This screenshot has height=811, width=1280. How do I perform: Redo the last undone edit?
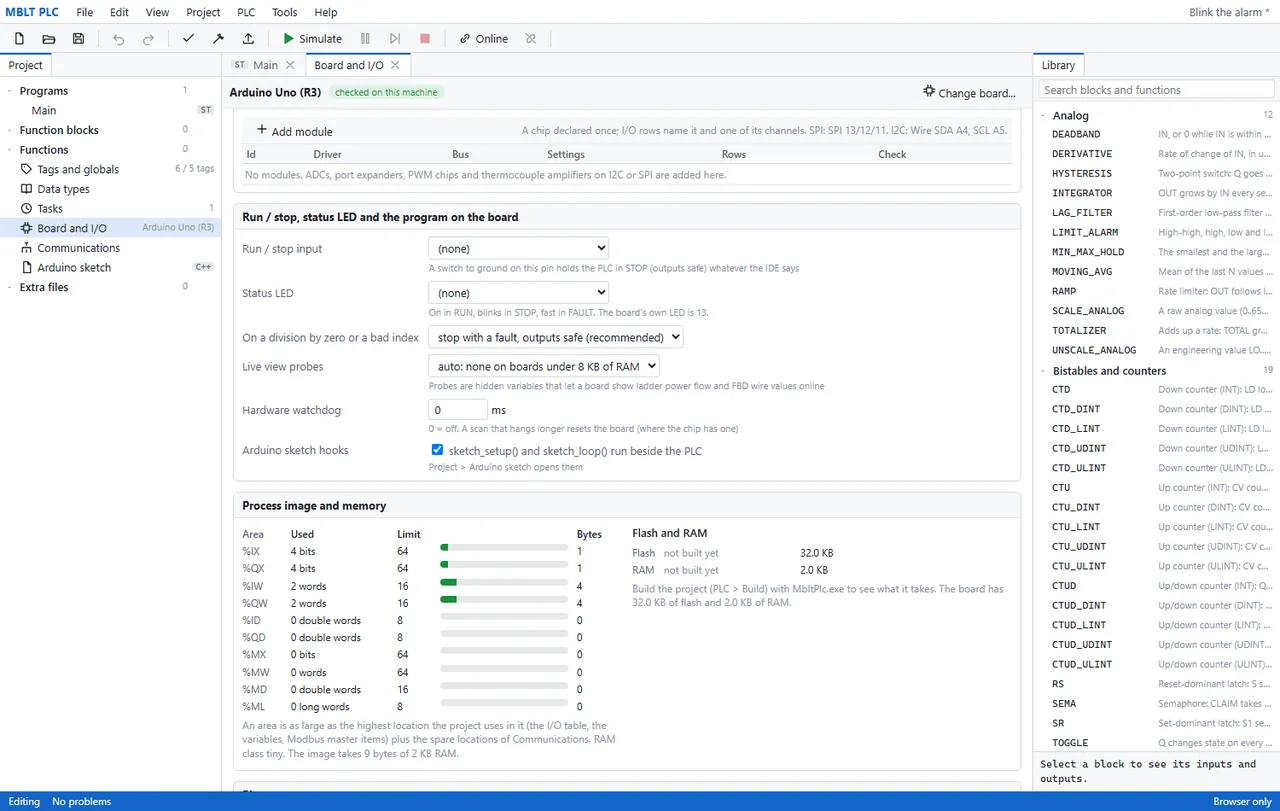pos(149,39)
